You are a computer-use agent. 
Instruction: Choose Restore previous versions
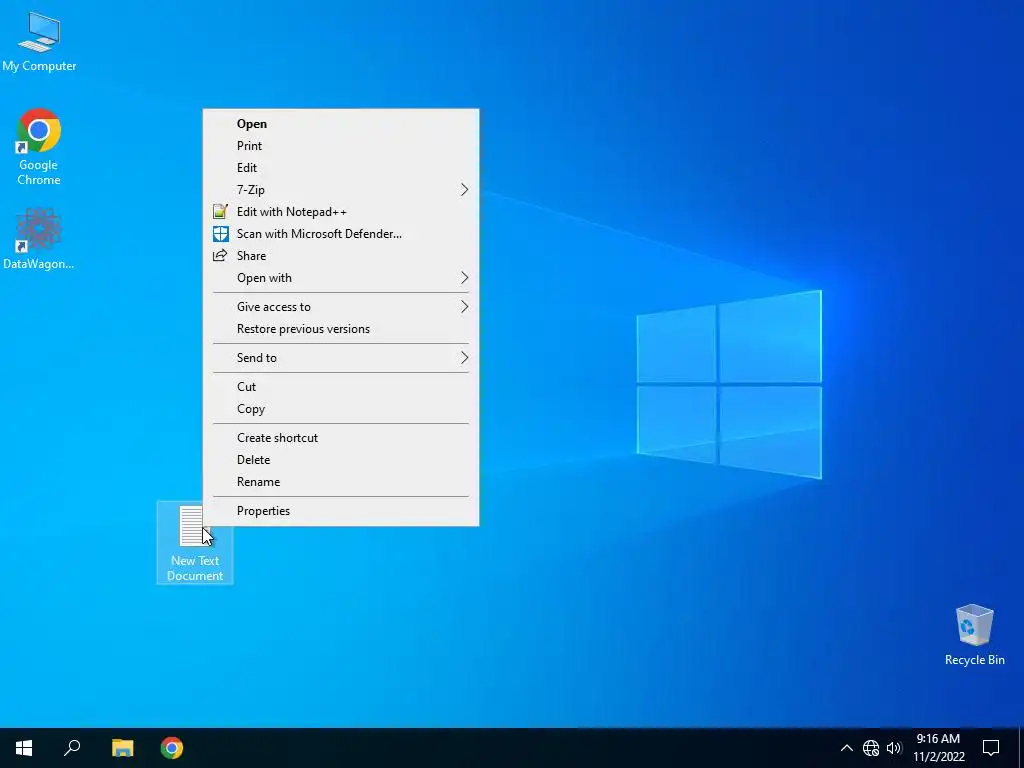pos(341,328)
